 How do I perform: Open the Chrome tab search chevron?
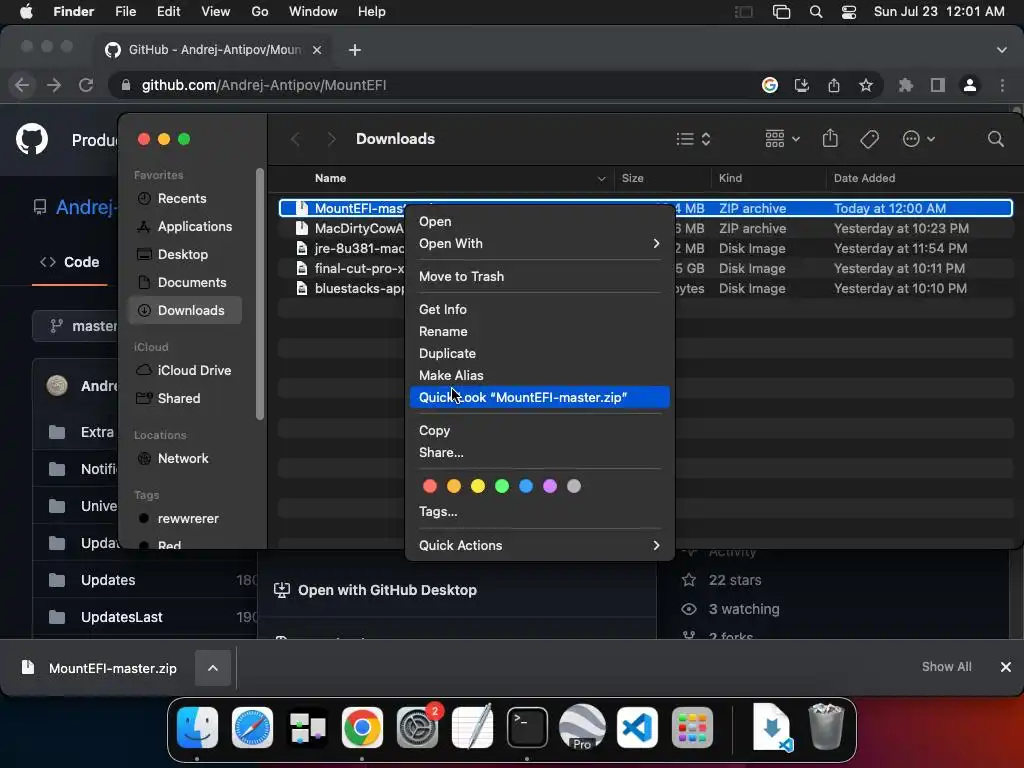(1001, 50)
